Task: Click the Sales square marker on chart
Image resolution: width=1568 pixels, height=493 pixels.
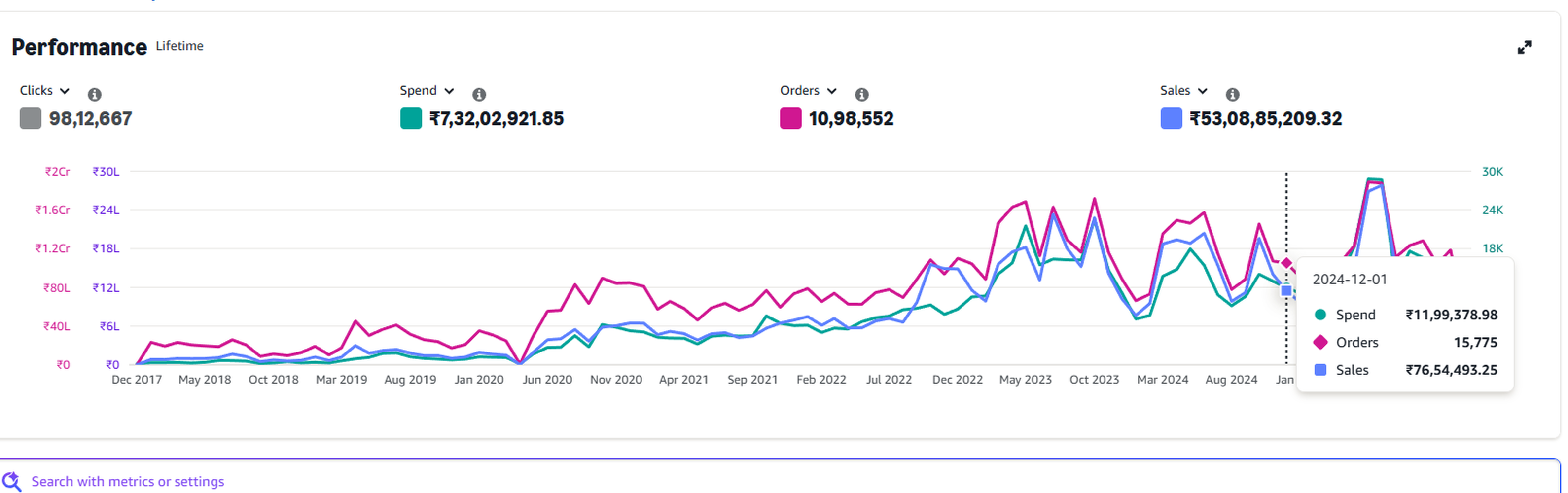Action: coord(1286,291)
